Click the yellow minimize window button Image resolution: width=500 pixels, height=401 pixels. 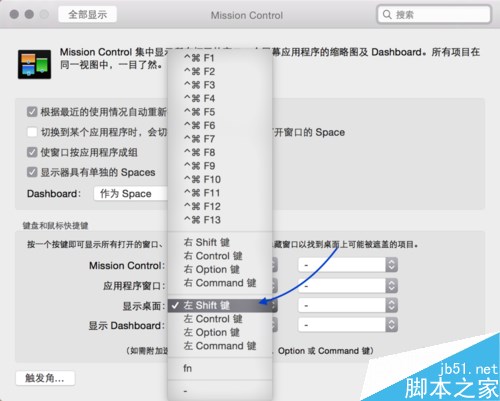[29, 14]
